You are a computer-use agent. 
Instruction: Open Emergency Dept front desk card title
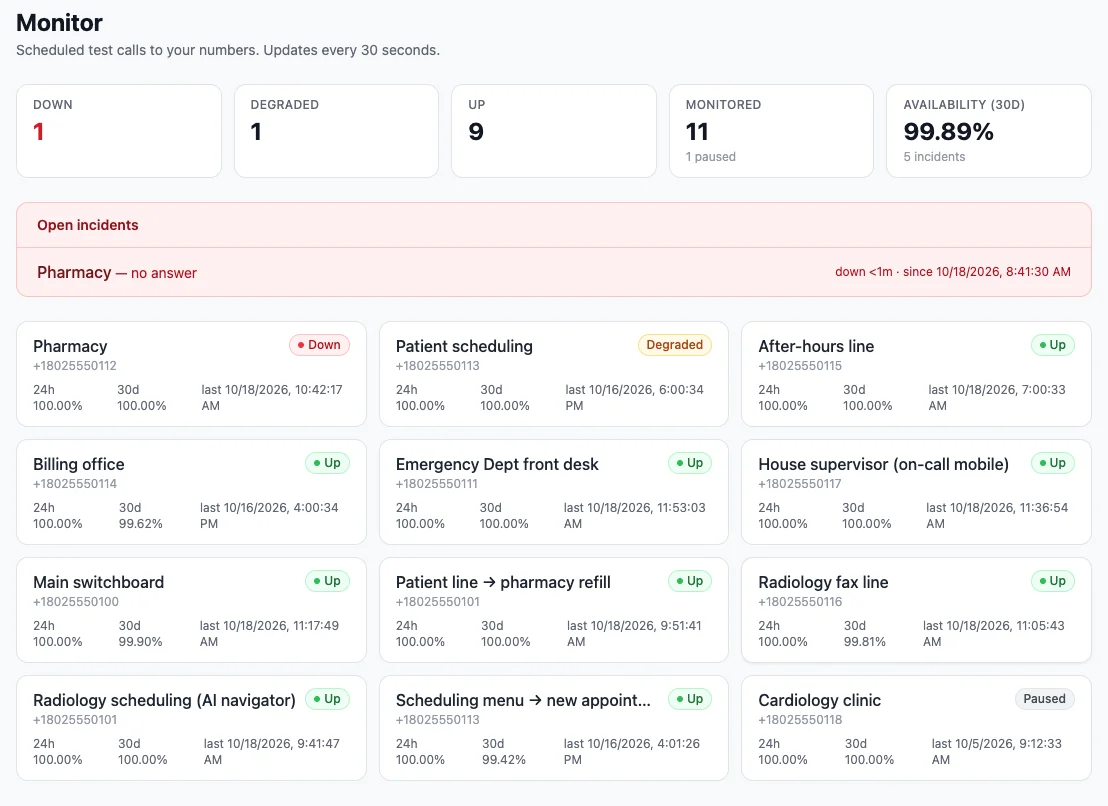pos(497,464)
